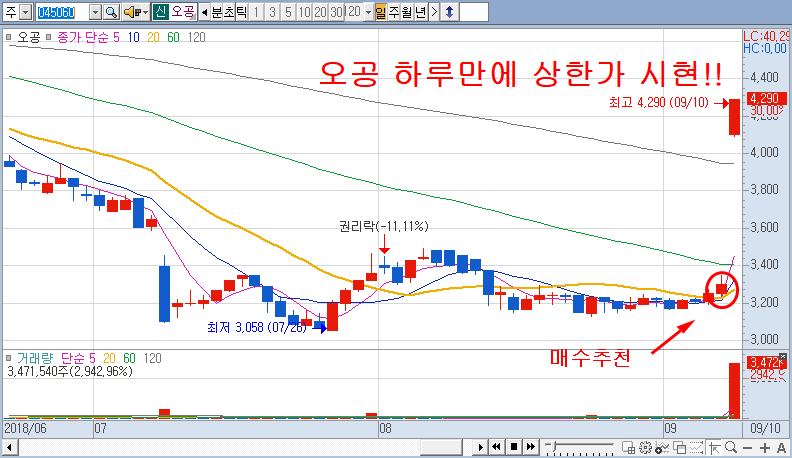Open the 주 type dropdown

(25, 12)
